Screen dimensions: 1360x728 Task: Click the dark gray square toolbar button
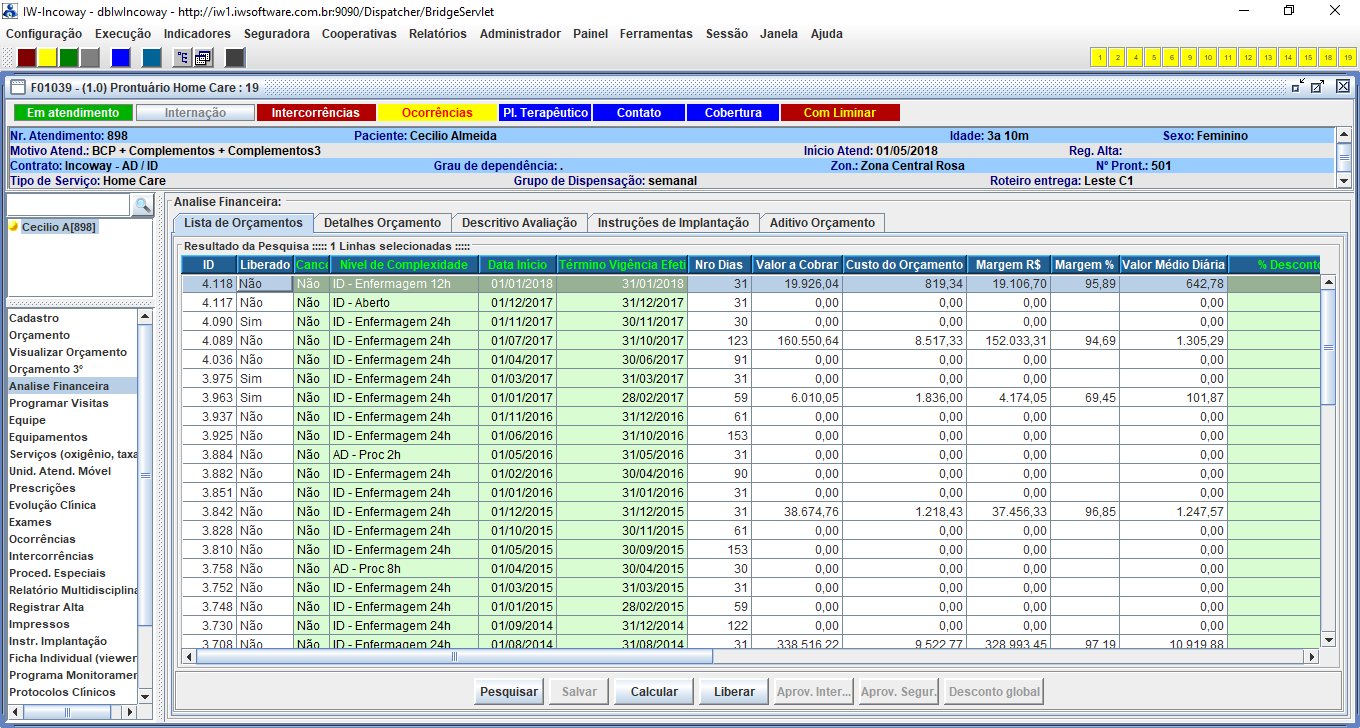235,57
